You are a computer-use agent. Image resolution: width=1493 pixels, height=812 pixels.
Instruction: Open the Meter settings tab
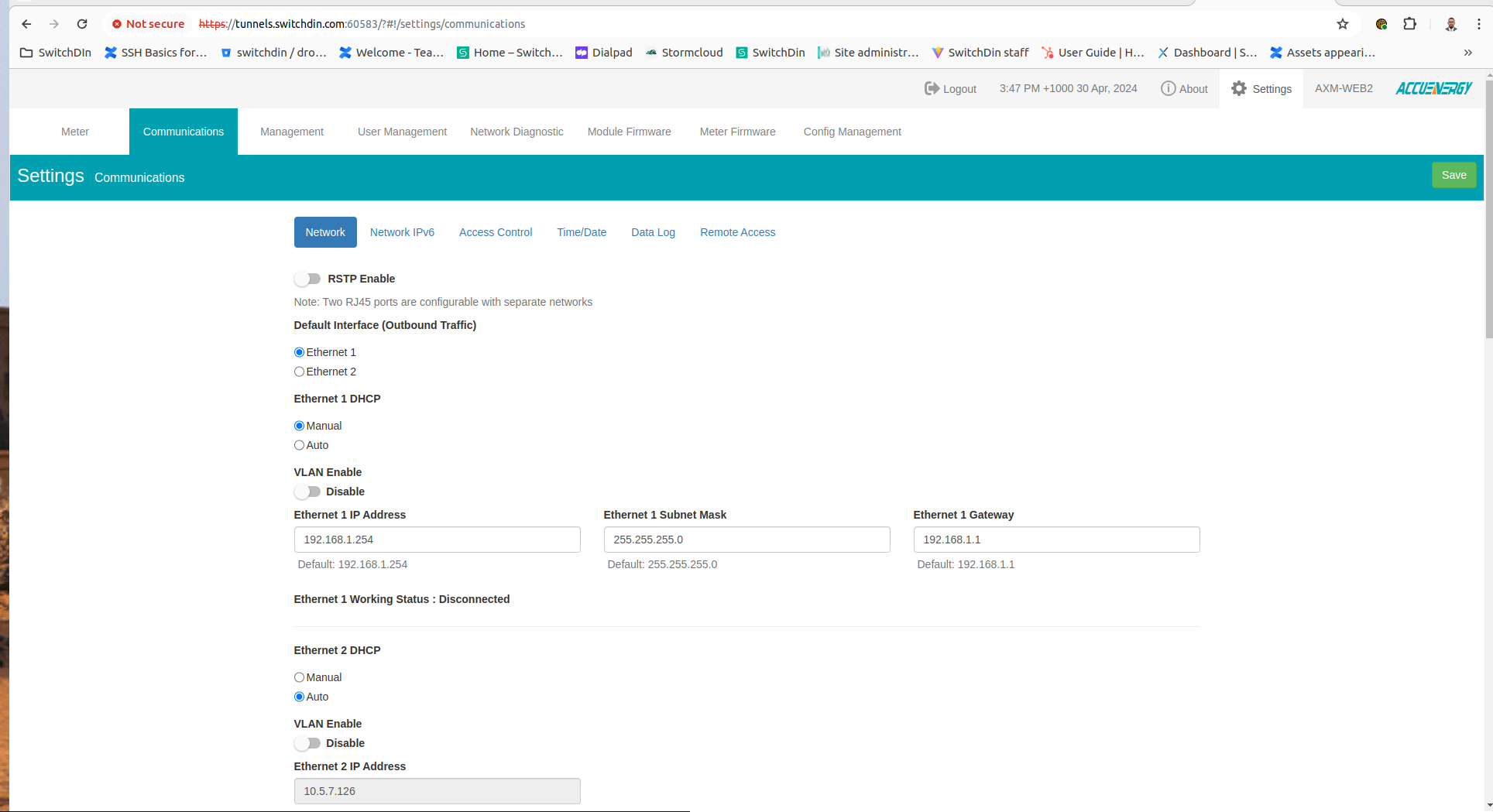click(75, 132)
